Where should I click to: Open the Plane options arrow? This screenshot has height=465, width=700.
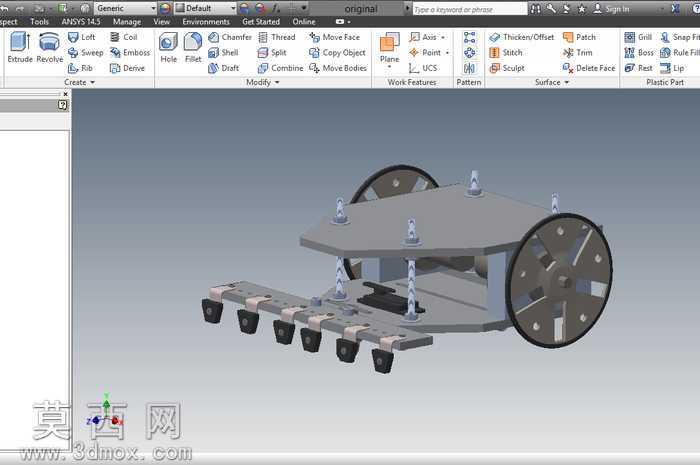point(389,67)
